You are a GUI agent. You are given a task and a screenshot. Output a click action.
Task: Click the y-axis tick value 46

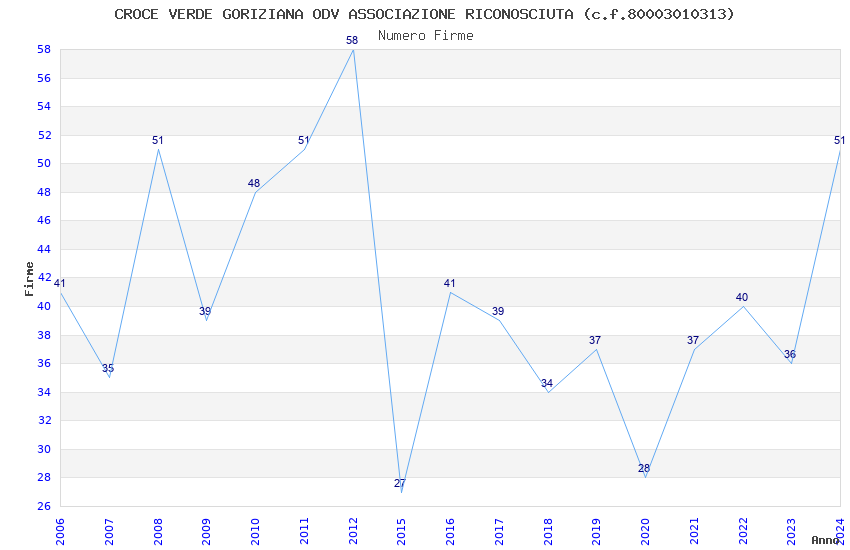[x=44, y=221]
